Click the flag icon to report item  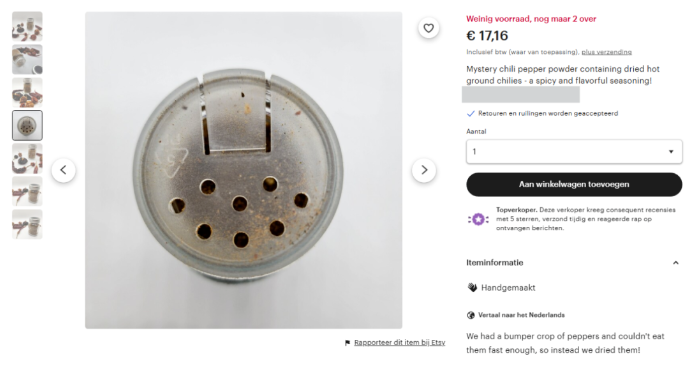coord(347,343)
